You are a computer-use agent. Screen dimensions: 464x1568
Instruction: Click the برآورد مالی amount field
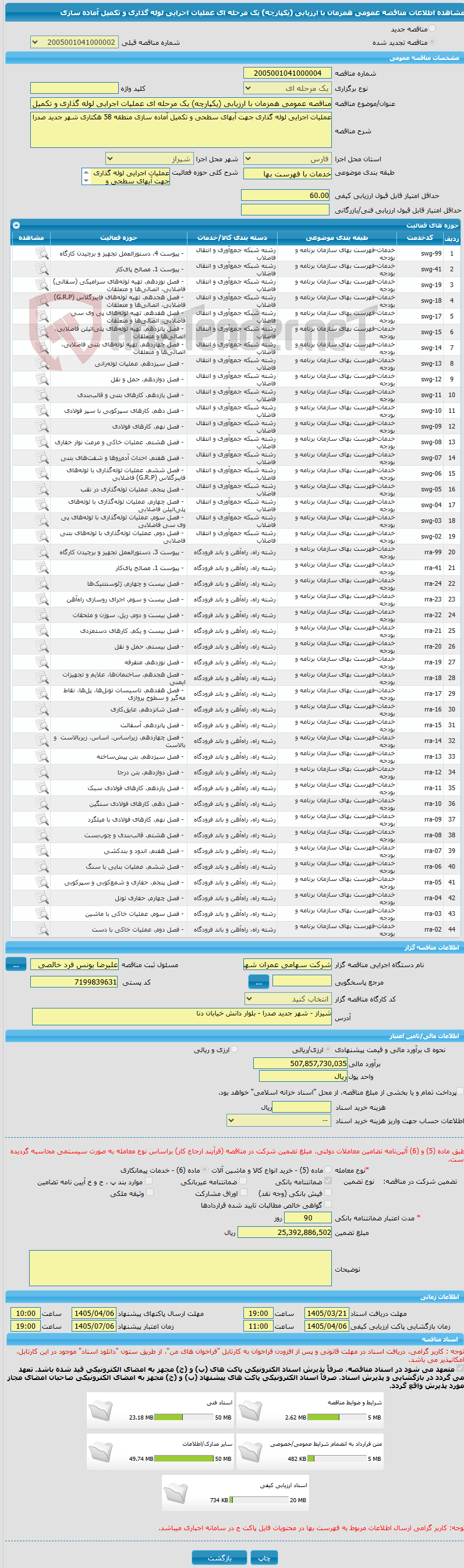click(x=300, y=1063)
